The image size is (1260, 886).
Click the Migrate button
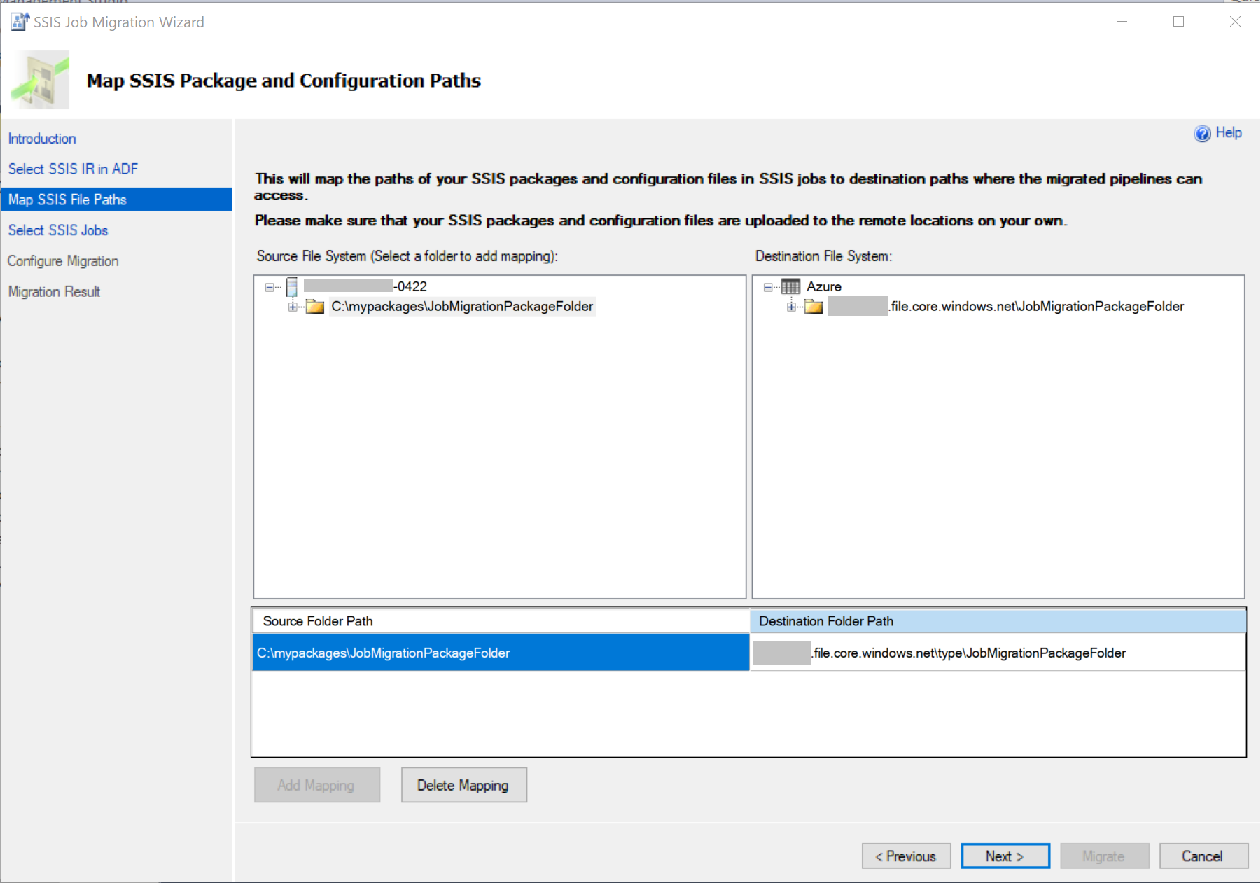tap(1104, 856)
